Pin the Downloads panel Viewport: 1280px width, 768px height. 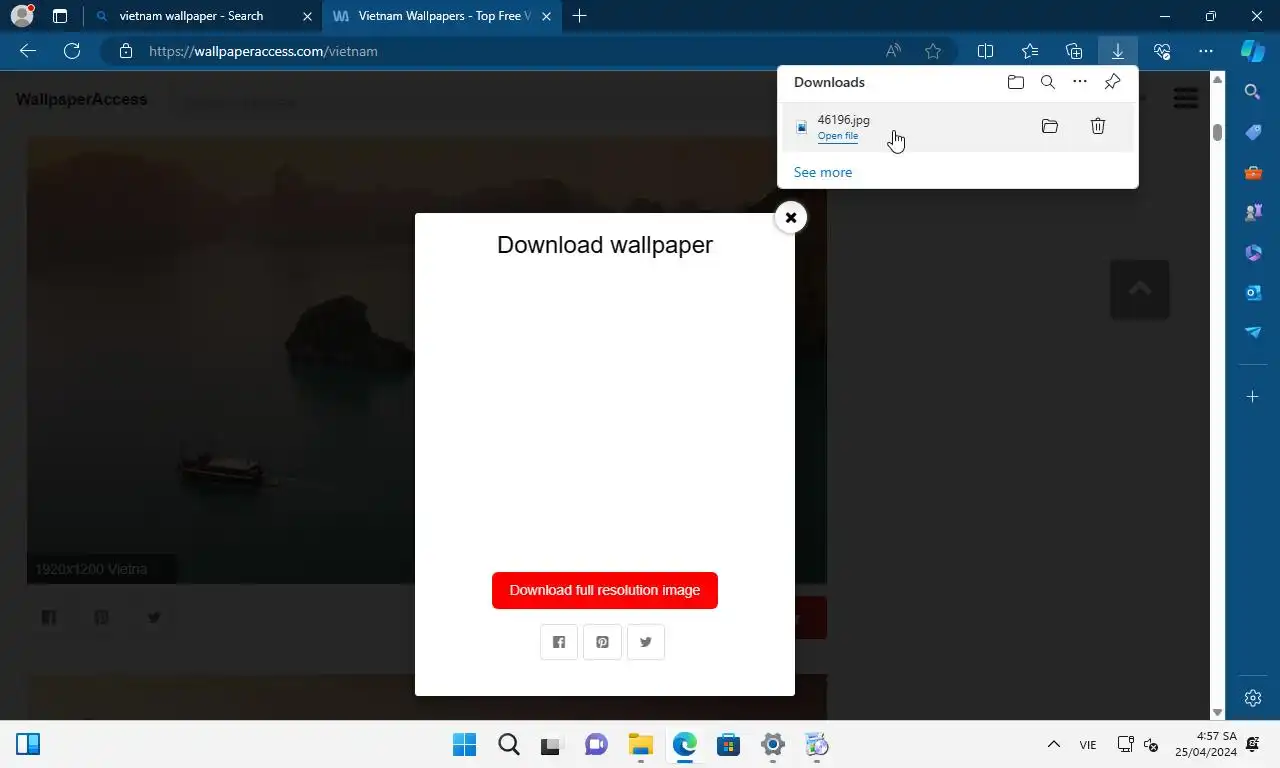tap(1112, 82)
